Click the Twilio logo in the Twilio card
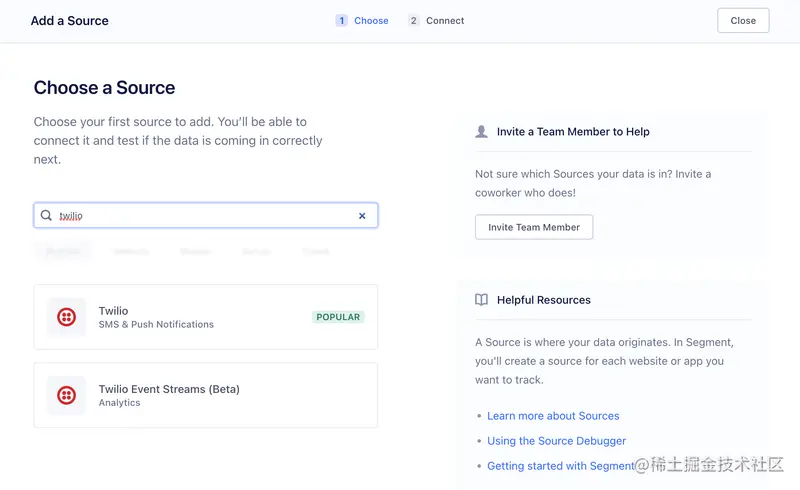 66,317
